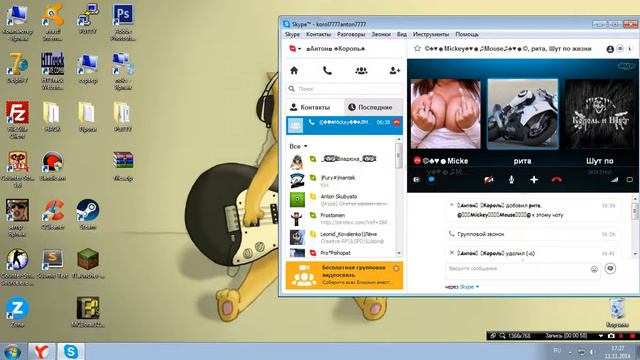Click the Mickey Mouse participant thumbnail
The image size is (640, 360).
[446, 114]
